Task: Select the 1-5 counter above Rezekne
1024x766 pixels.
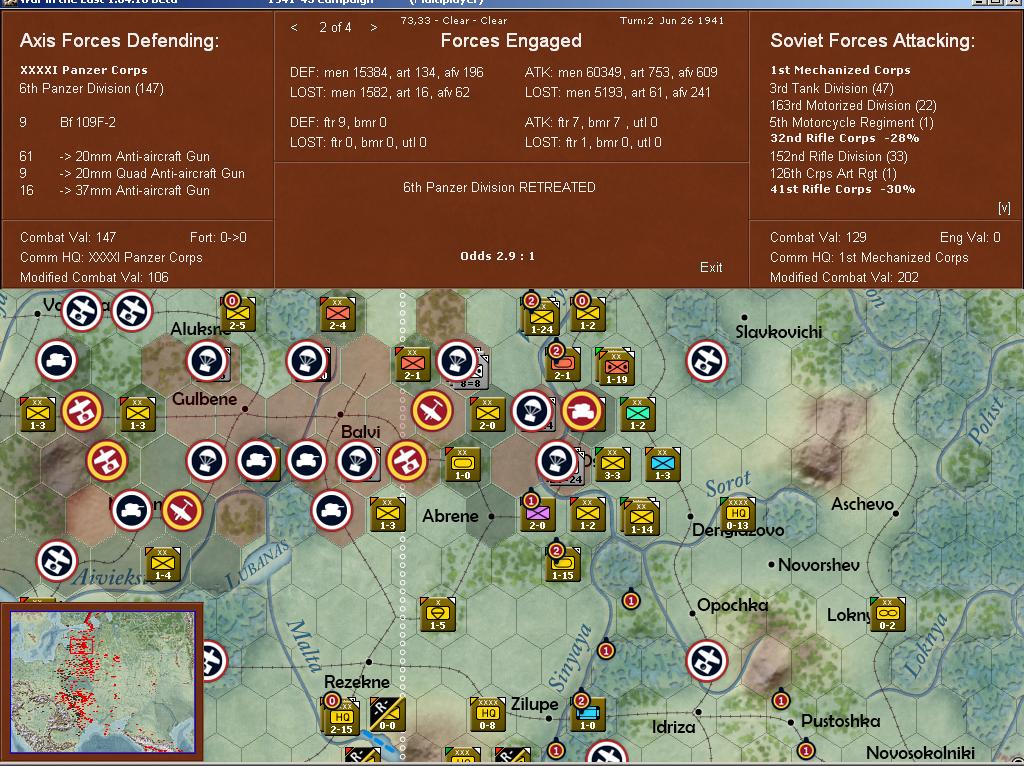Action: tap(438, 614)
